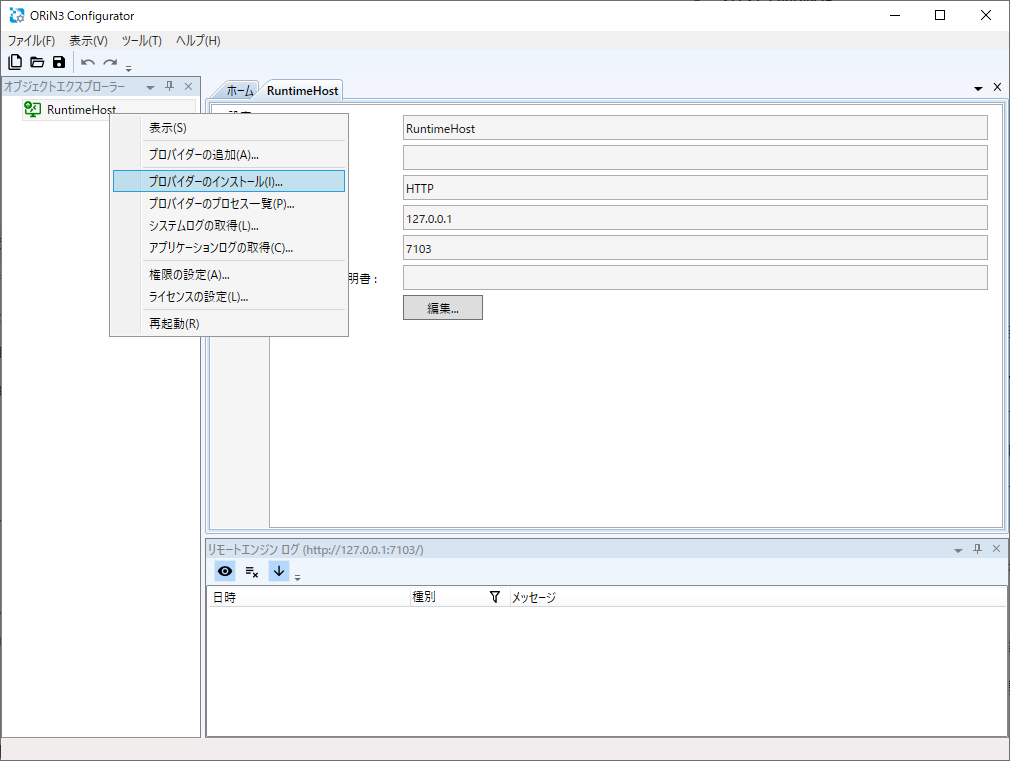
Task: Open log toolbar overflow options
Action: [x=297, y=577]
